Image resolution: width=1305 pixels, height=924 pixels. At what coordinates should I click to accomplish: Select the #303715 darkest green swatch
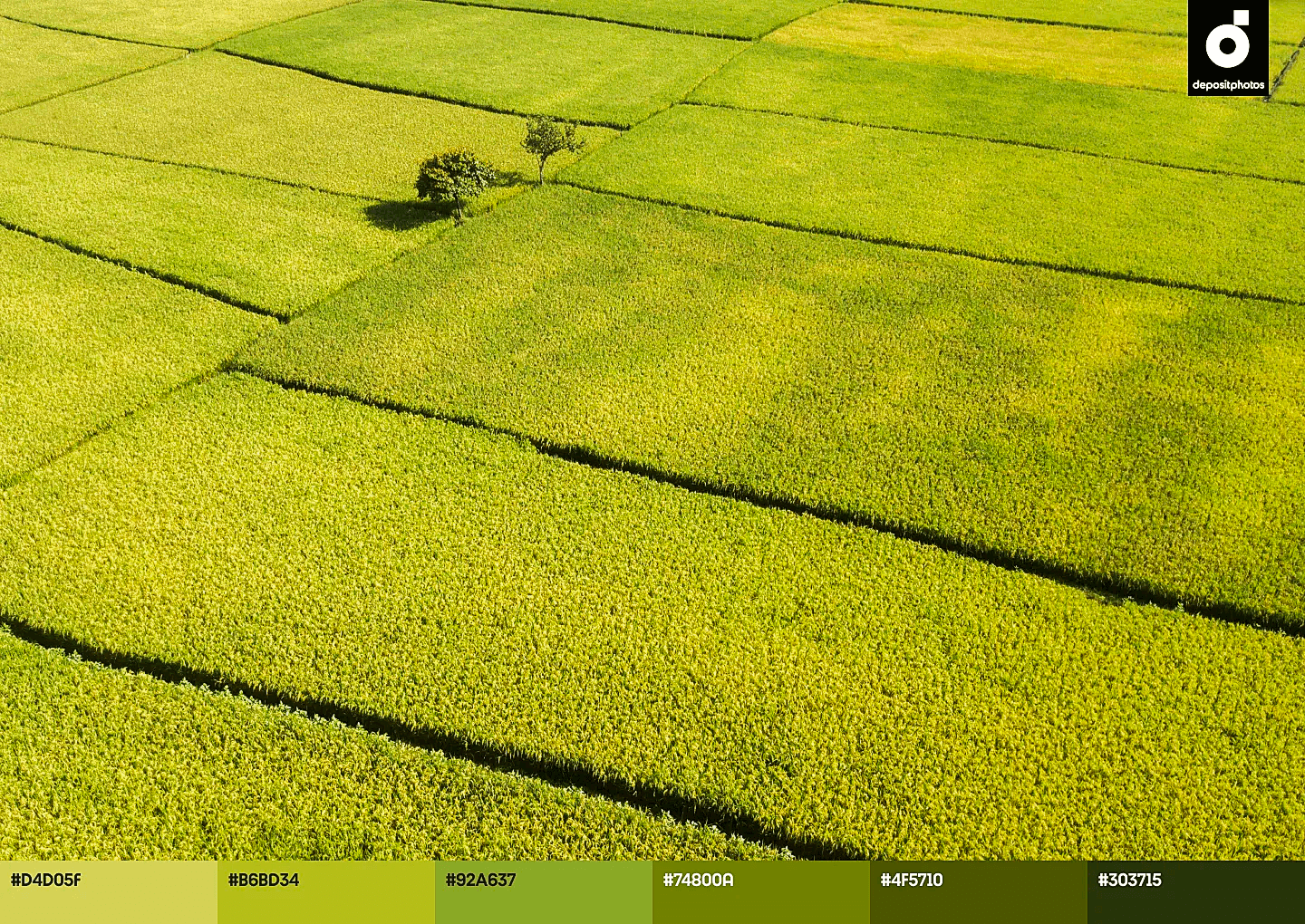click(1196, 892)
